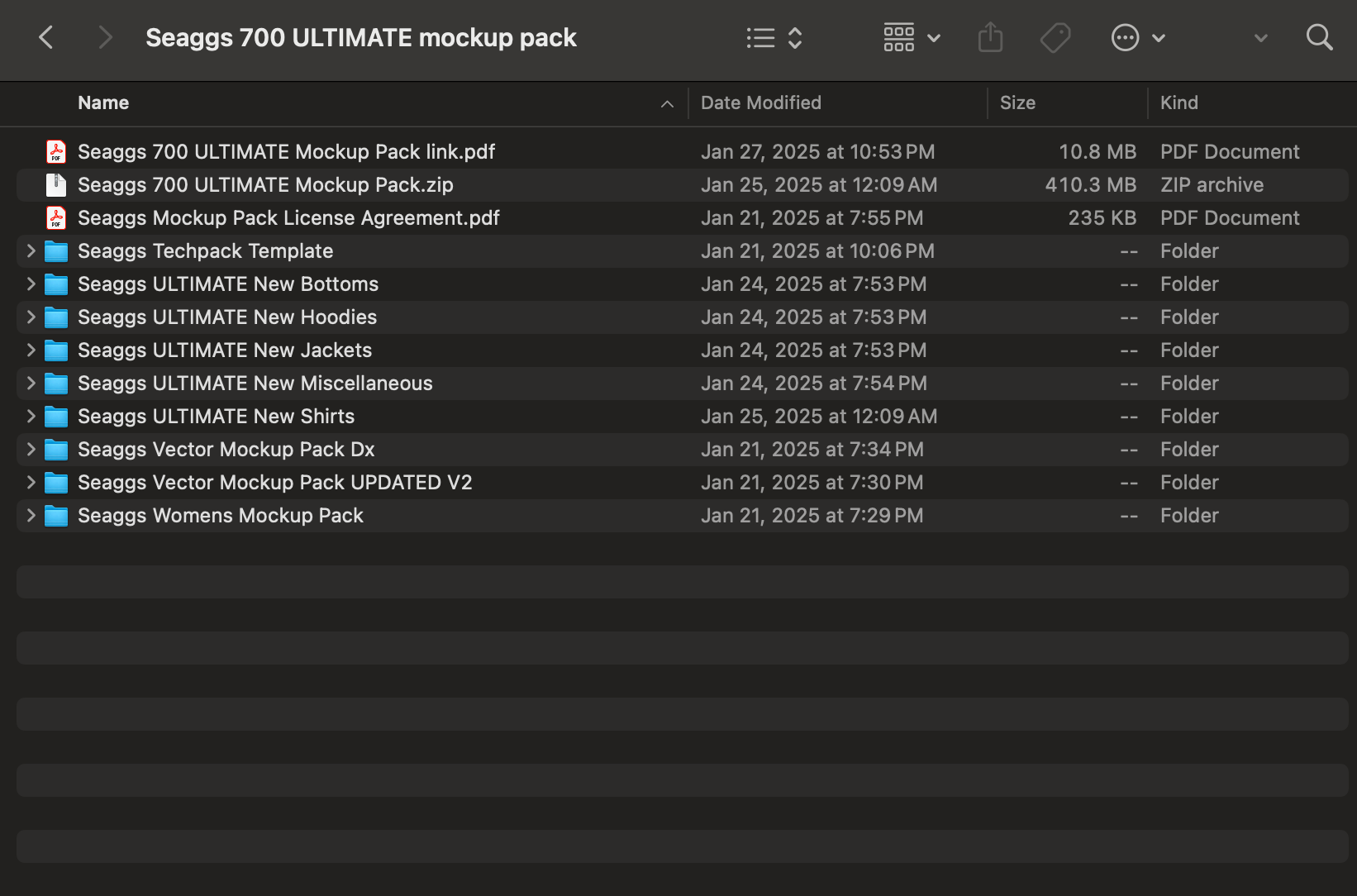Expand the Seaggs Womens Mockup Pack folder
Screen dimensions: 1357x896
click(31, 516)
